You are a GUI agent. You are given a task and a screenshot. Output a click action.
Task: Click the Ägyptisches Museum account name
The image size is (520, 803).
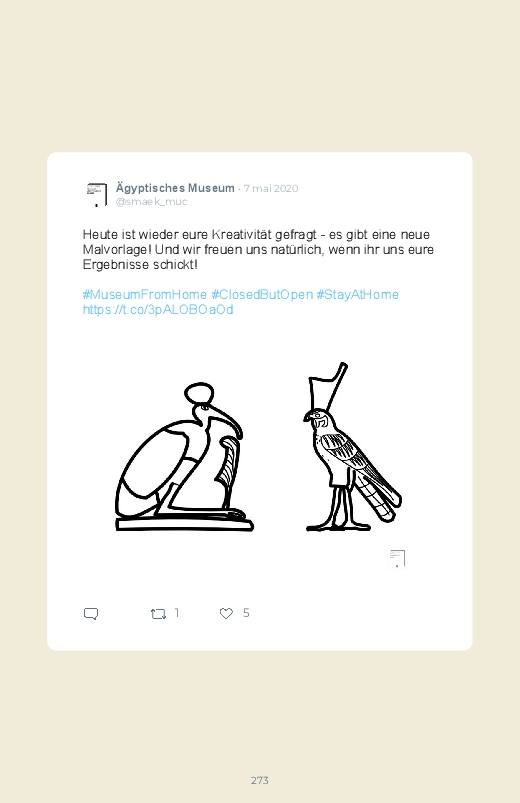point(175,188)
